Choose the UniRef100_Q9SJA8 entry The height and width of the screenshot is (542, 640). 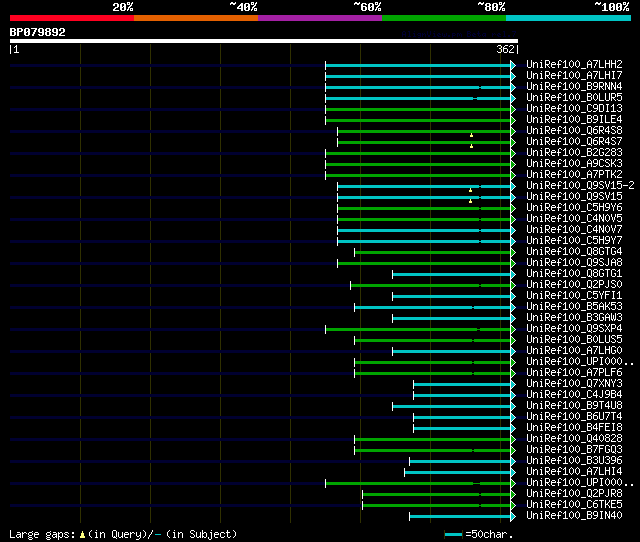pyautogui.click(x=574, y=262)
